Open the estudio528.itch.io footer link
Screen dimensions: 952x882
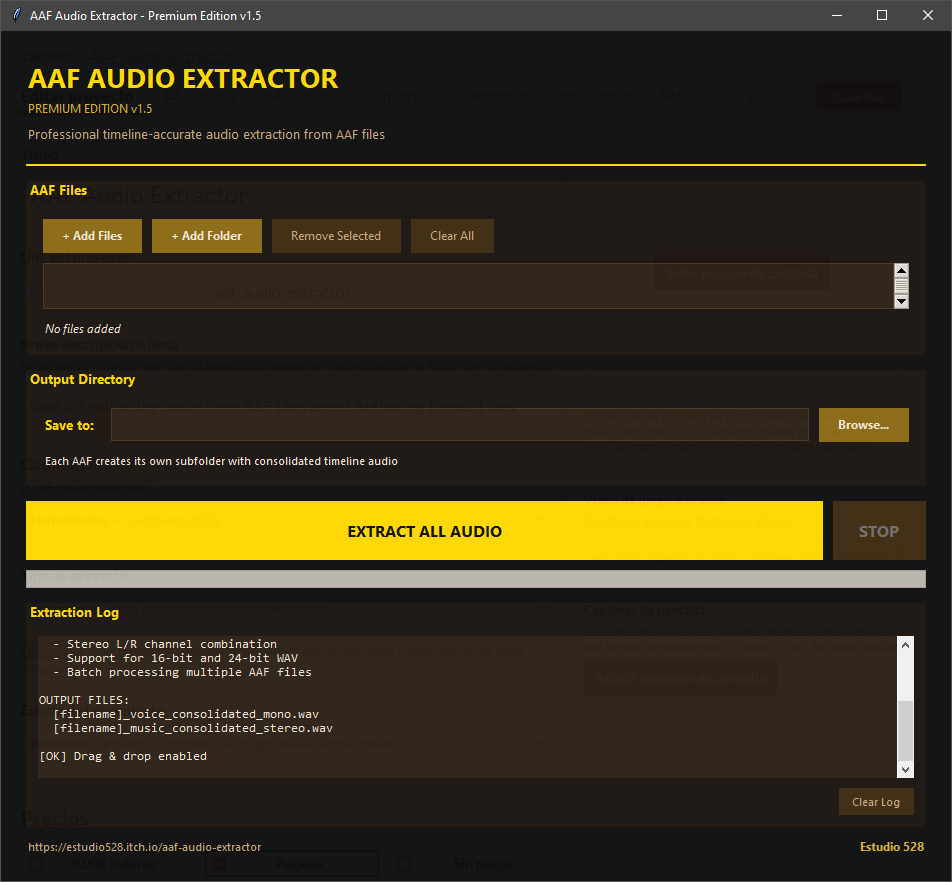coord(144,847)
